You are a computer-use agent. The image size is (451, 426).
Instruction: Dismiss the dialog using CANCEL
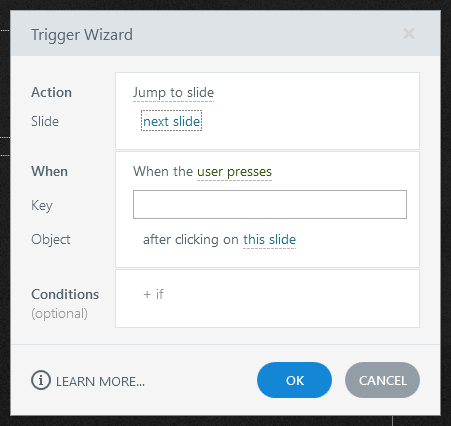click(382, 380)
